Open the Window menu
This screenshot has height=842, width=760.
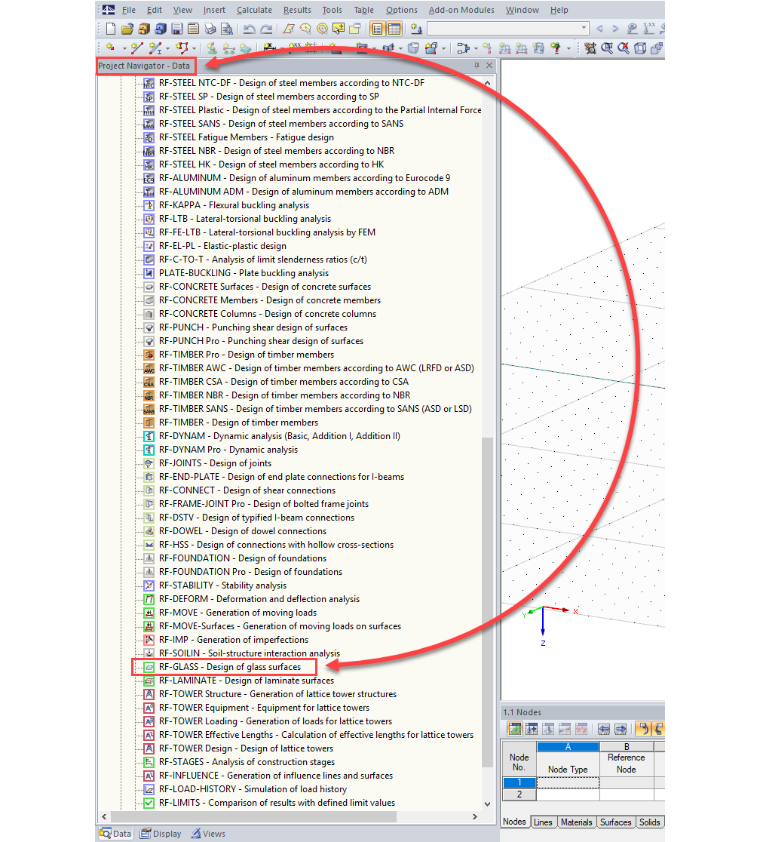[x=522, y=10]
